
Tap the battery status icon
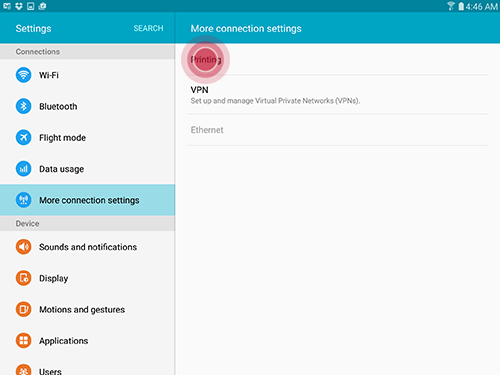(x=461, y=6)
